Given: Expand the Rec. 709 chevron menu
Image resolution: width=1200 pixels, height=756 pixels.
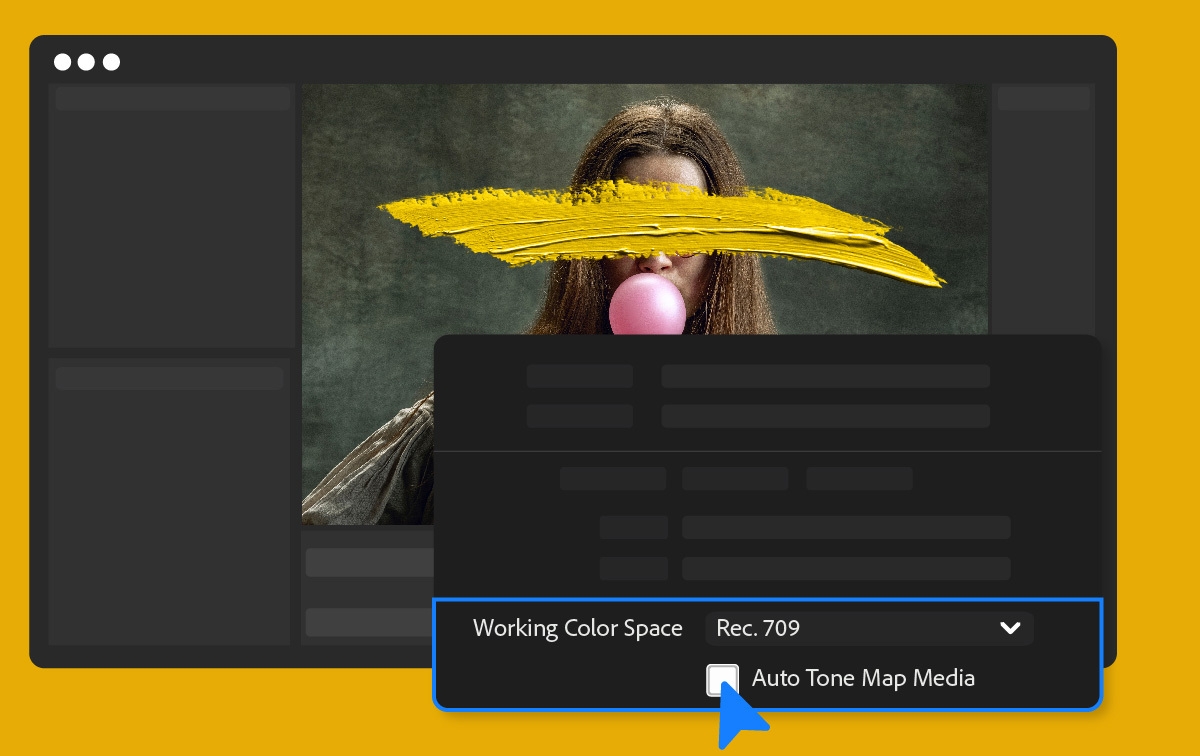Looking at the screenshot, I should point(1012,628).
